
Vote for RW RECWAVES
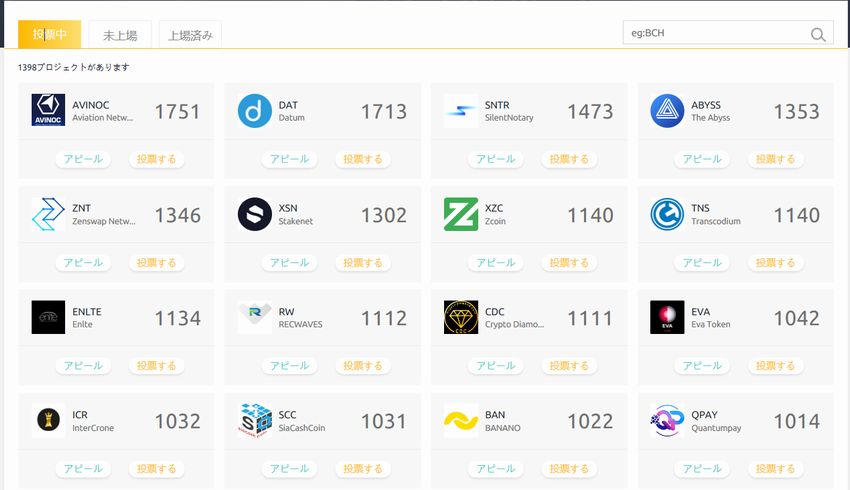[x=363, y=365]
